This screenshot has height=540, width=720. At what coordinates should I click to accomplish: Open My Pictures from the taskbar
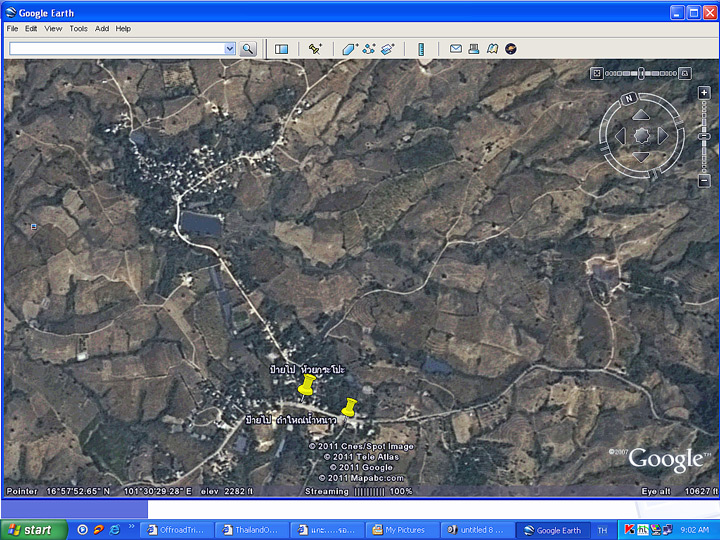[402, 530]
